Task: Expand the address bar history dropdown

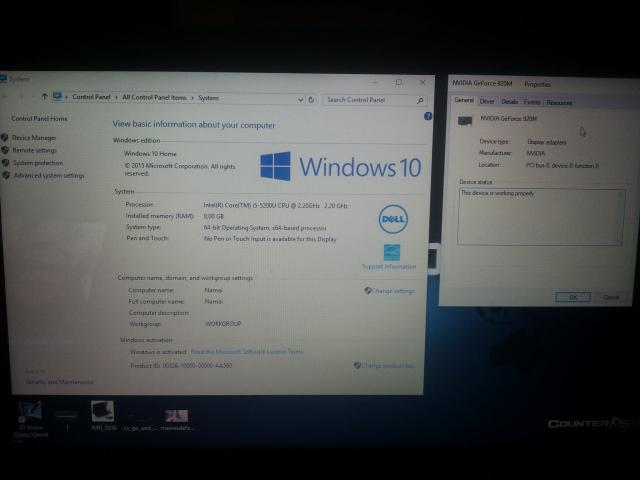Action: point(299,99)
